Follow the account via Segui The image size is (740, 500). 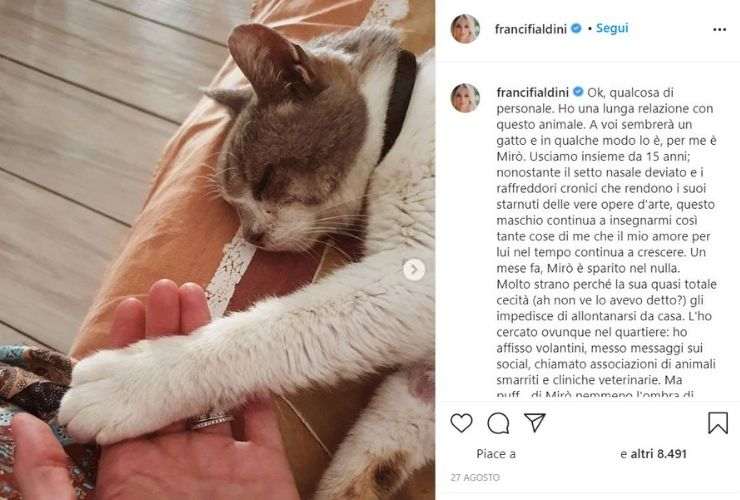[612, 28]
